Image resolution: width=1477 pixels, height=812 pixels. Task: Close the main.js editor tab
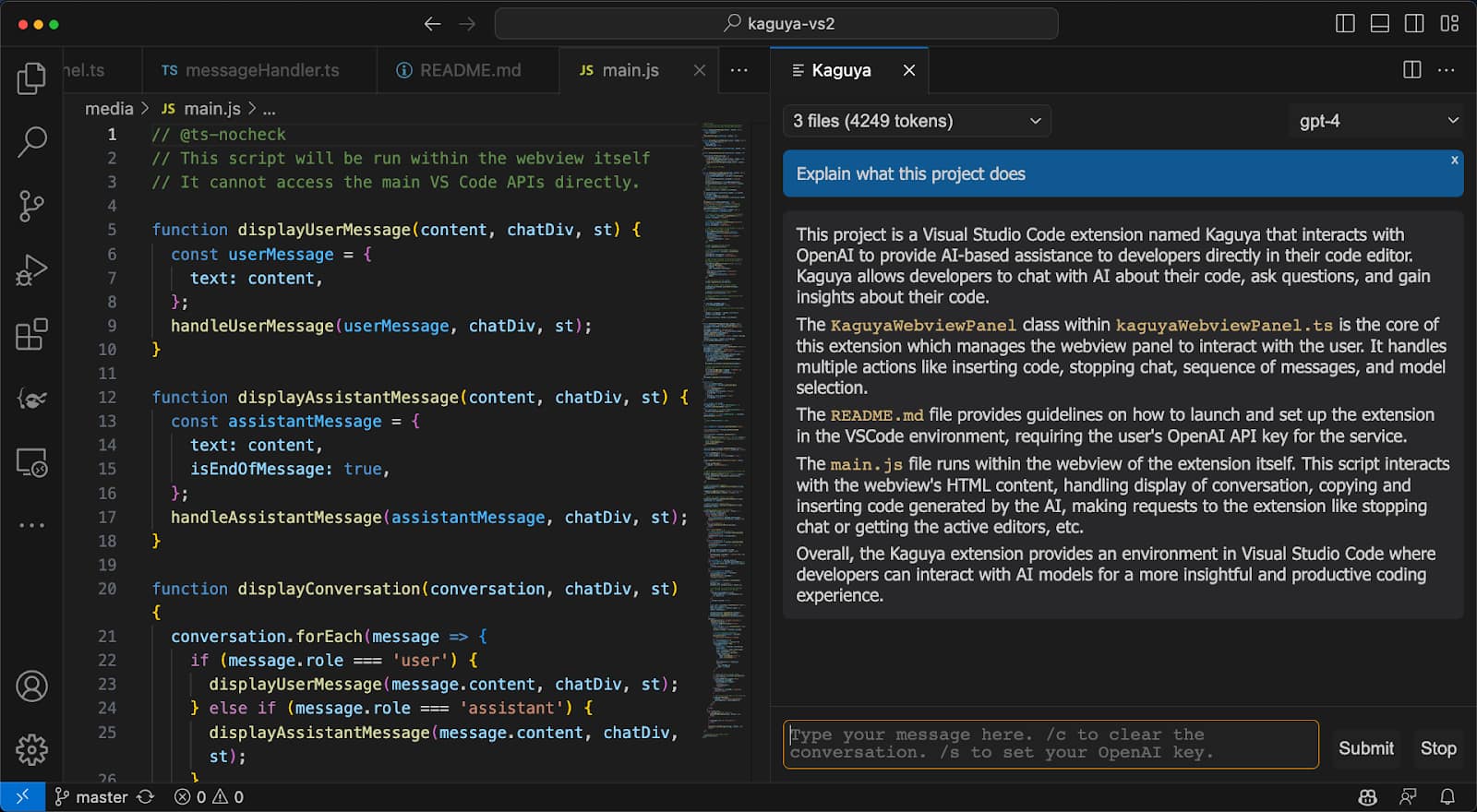(700, 70)
